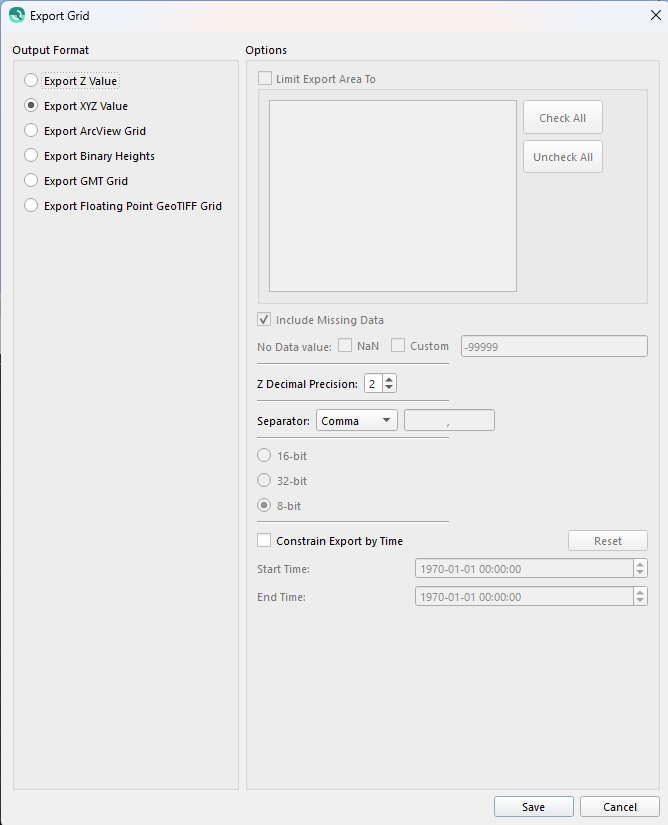Choose Export Binary Heights format
The width and height of the screenshot is (668, 825).
[31, 156]
